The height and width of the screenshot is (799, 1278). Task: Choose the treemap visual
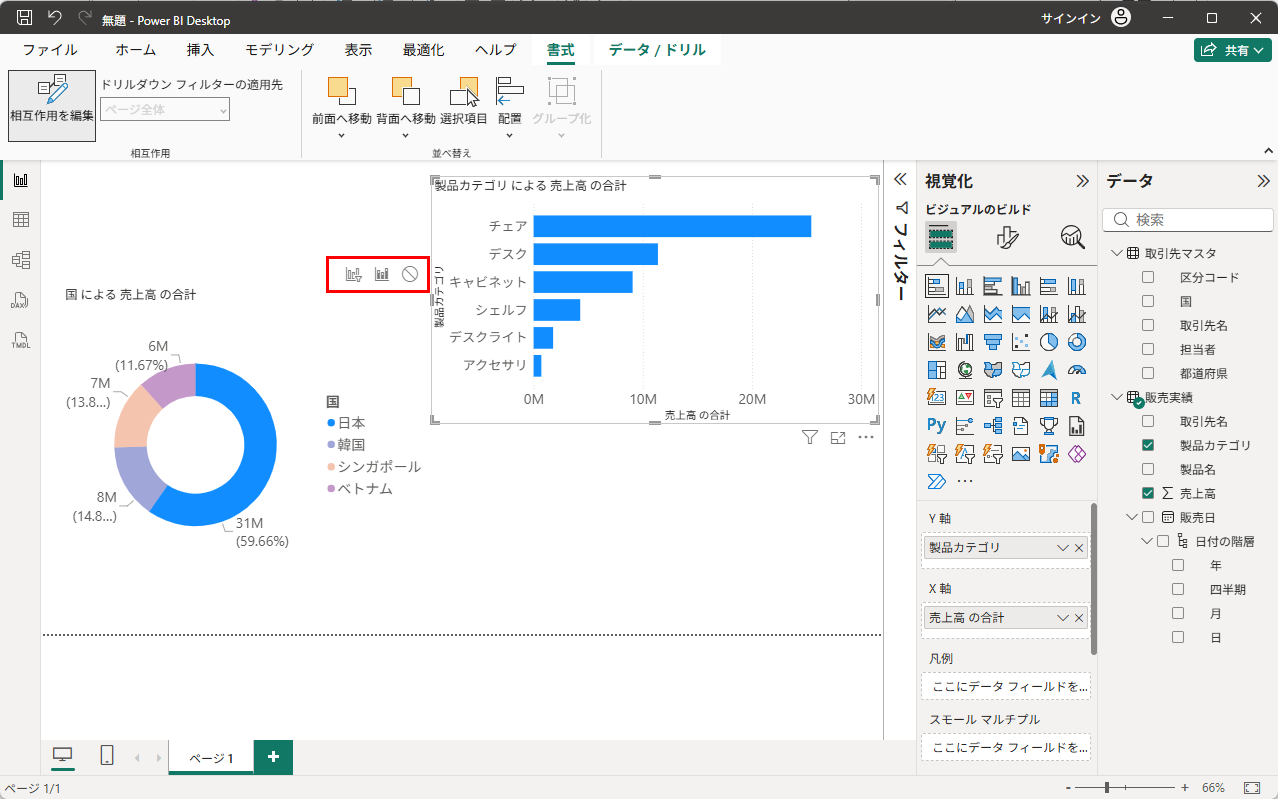937,371
